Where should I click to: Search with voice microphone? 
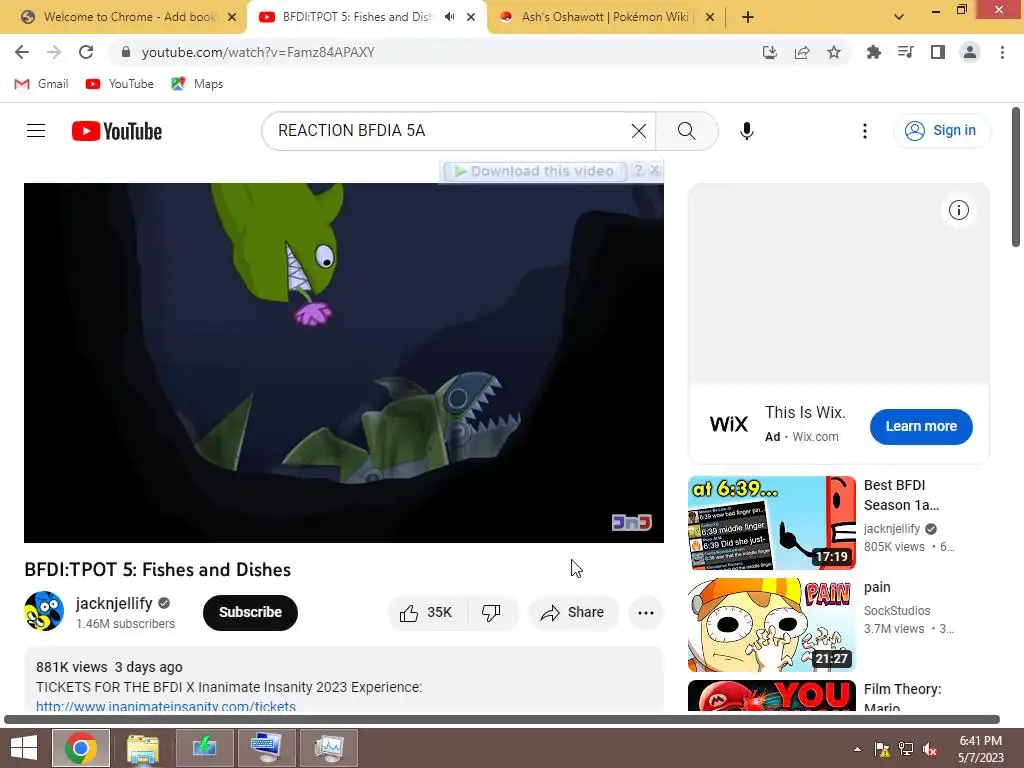(746, 131)
